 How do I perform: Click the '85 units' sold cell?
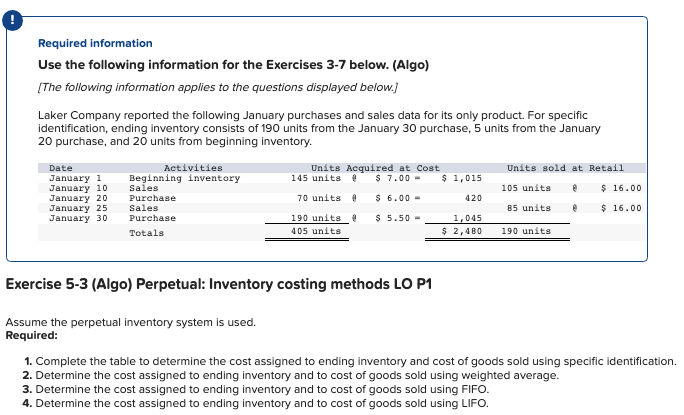pyautogui.click(x=529, y=208)
